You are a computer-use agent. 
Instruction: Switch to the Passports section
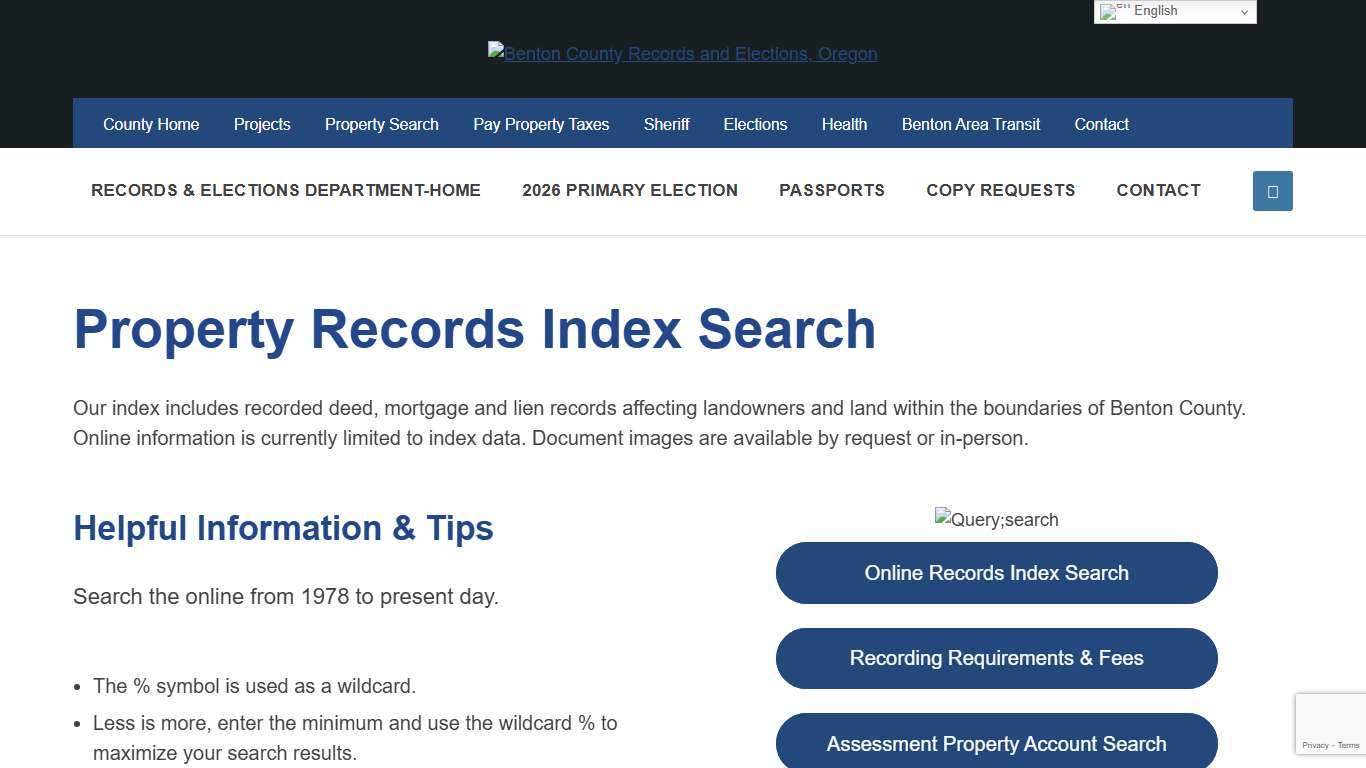coord(832,190)
